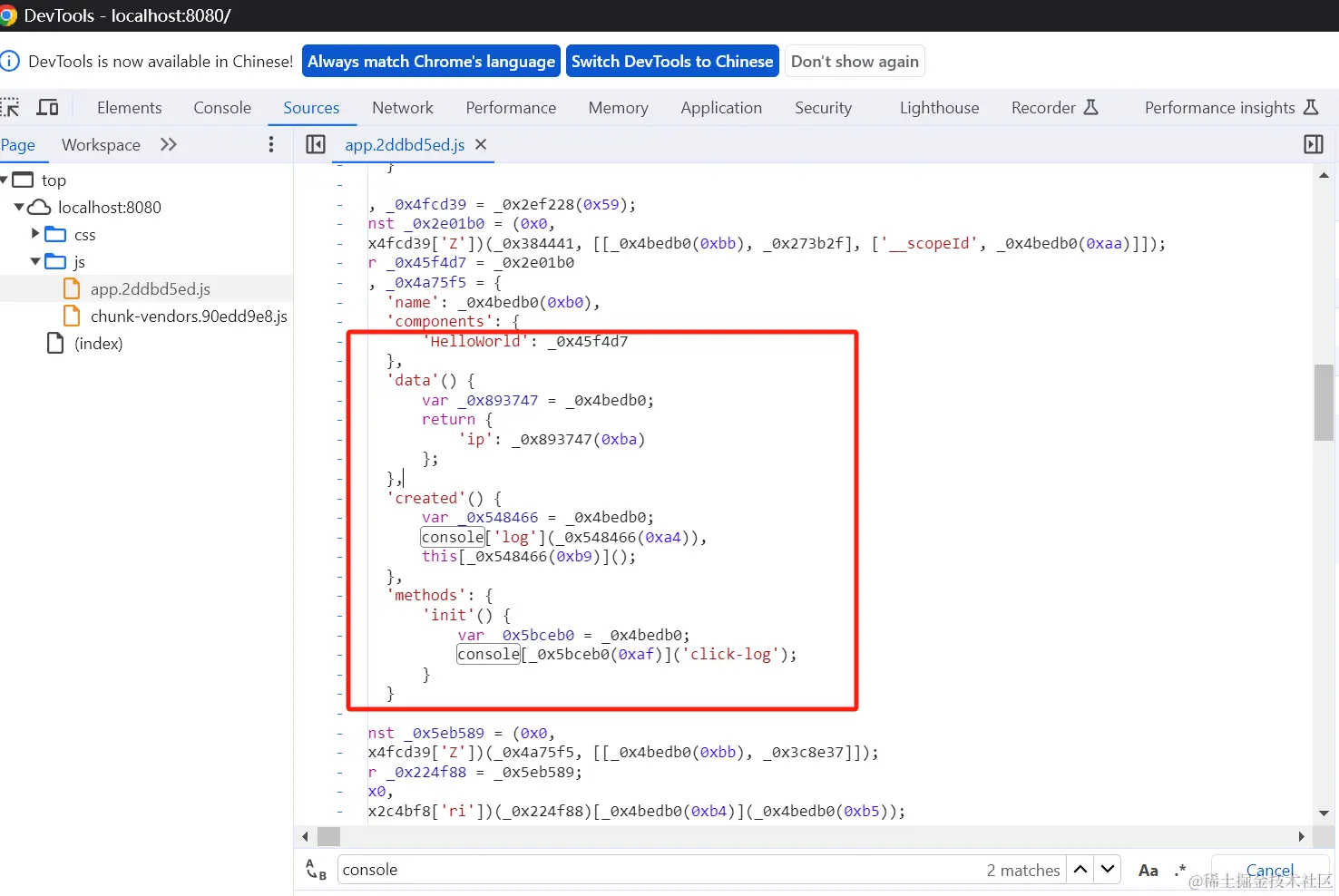Cancel the search in file
This screenshot has width=1339, height=896.
click(1270, 870)
